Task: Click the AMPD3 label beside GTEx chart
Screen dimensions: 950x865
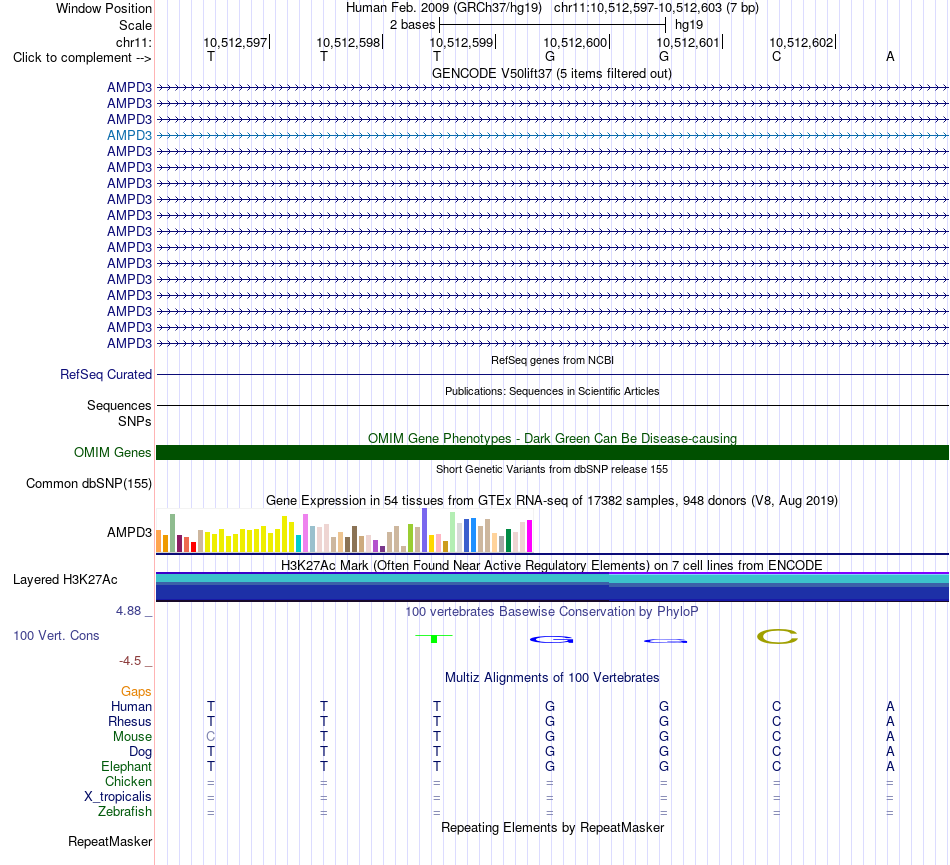Action: click(129, 532)
